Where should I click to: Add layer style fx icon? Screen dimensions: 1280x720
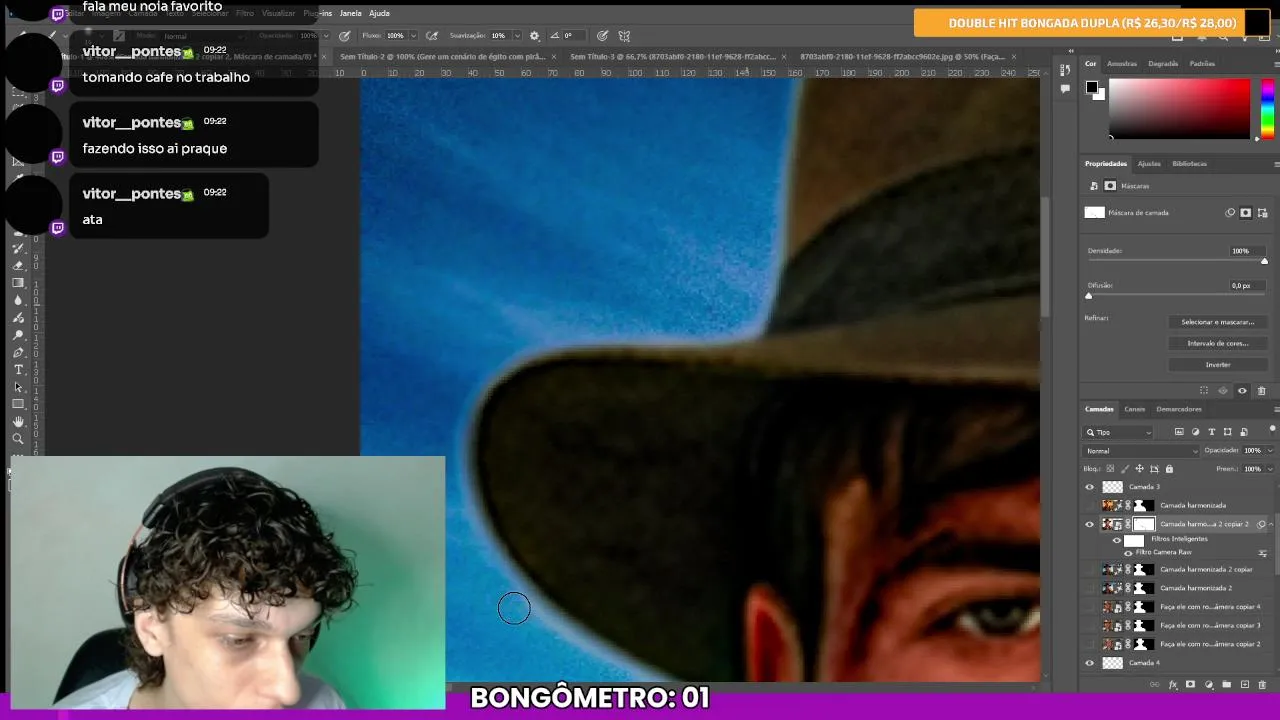pos(1172,685)
